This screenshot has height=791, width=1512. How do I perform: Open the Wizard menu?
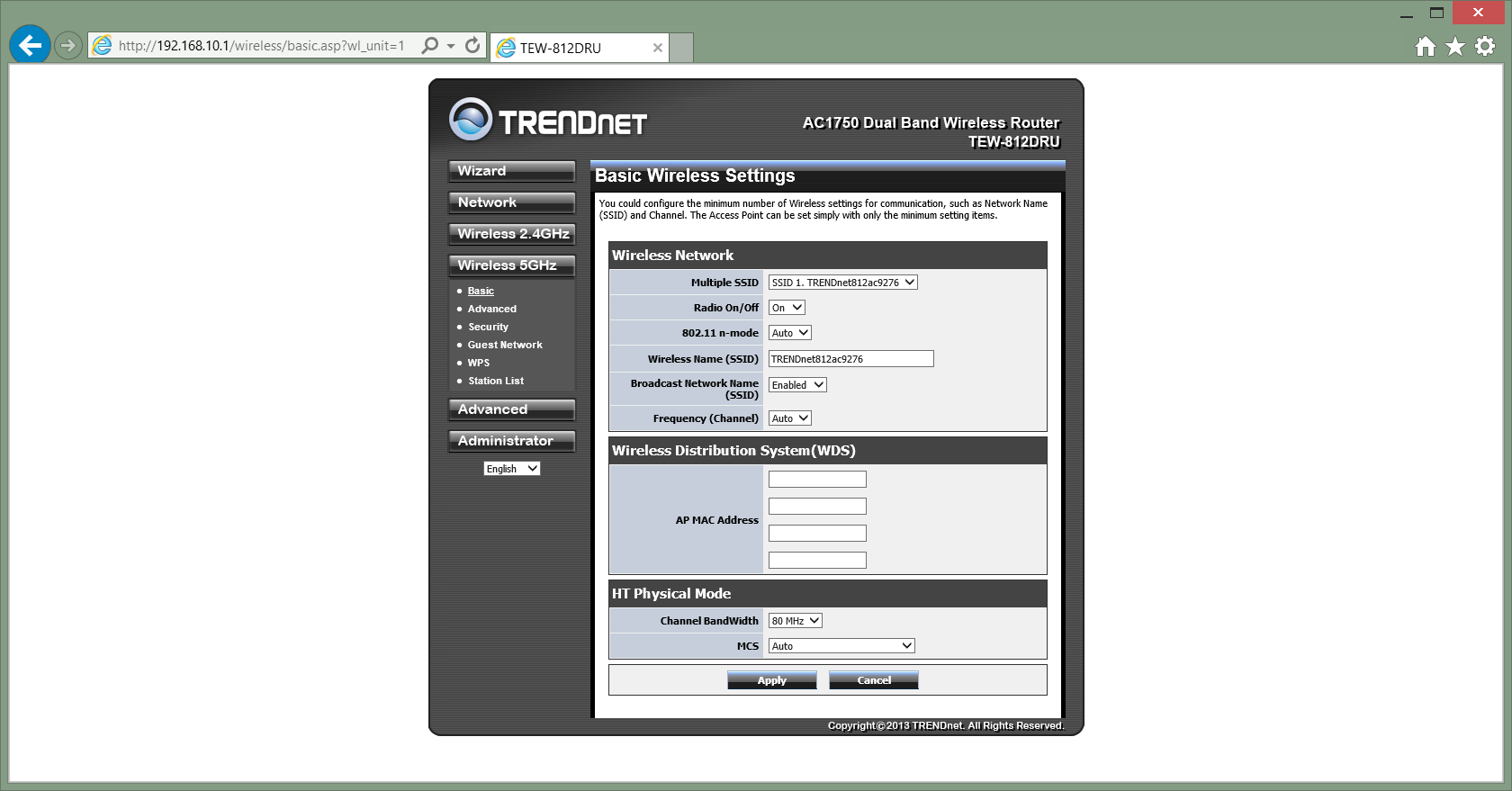tap(511, 171)
